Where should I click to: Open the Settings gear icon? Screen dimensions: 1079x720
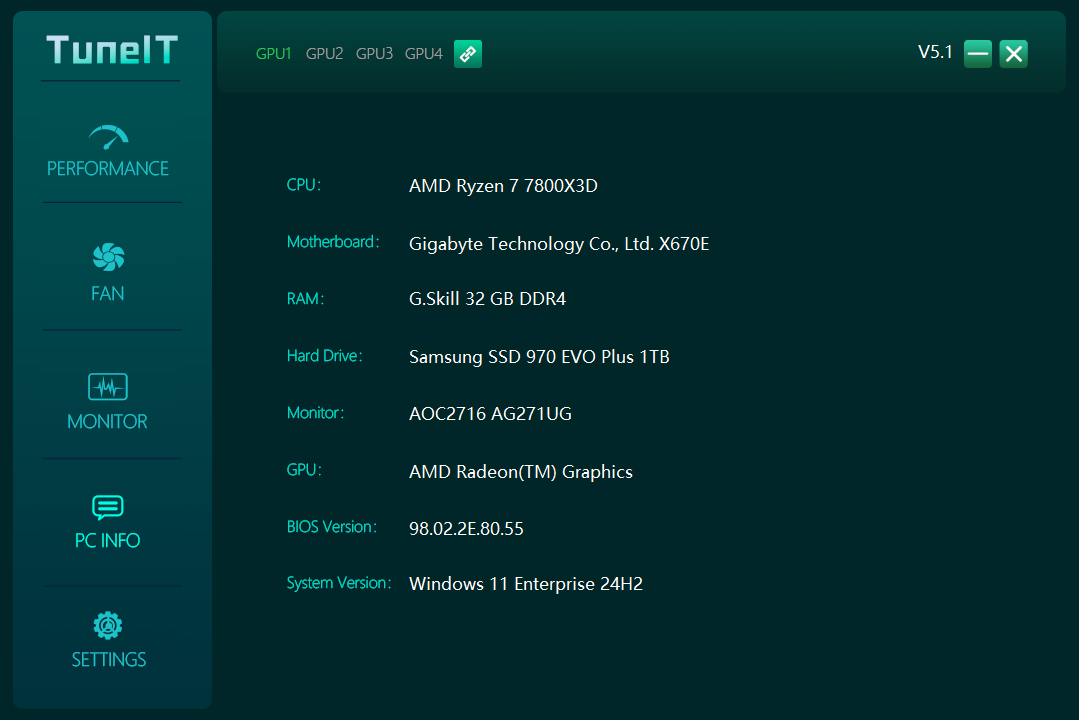pyautogui.click(x=108, y=626)
